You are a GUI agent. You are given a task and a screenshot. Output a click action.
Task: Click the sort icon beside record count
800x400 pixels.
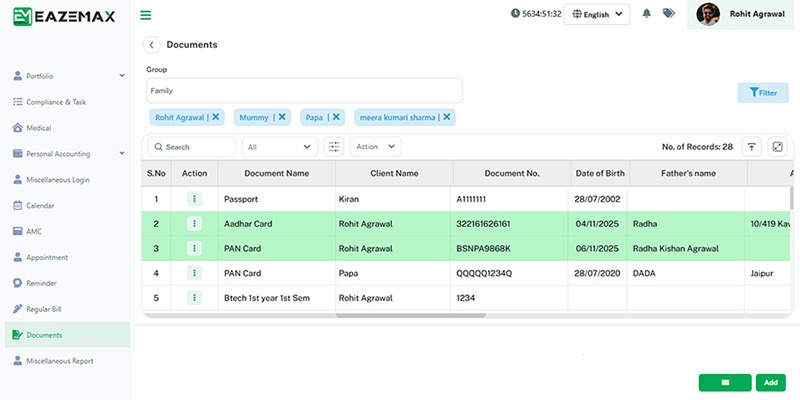tap(752, 147)
